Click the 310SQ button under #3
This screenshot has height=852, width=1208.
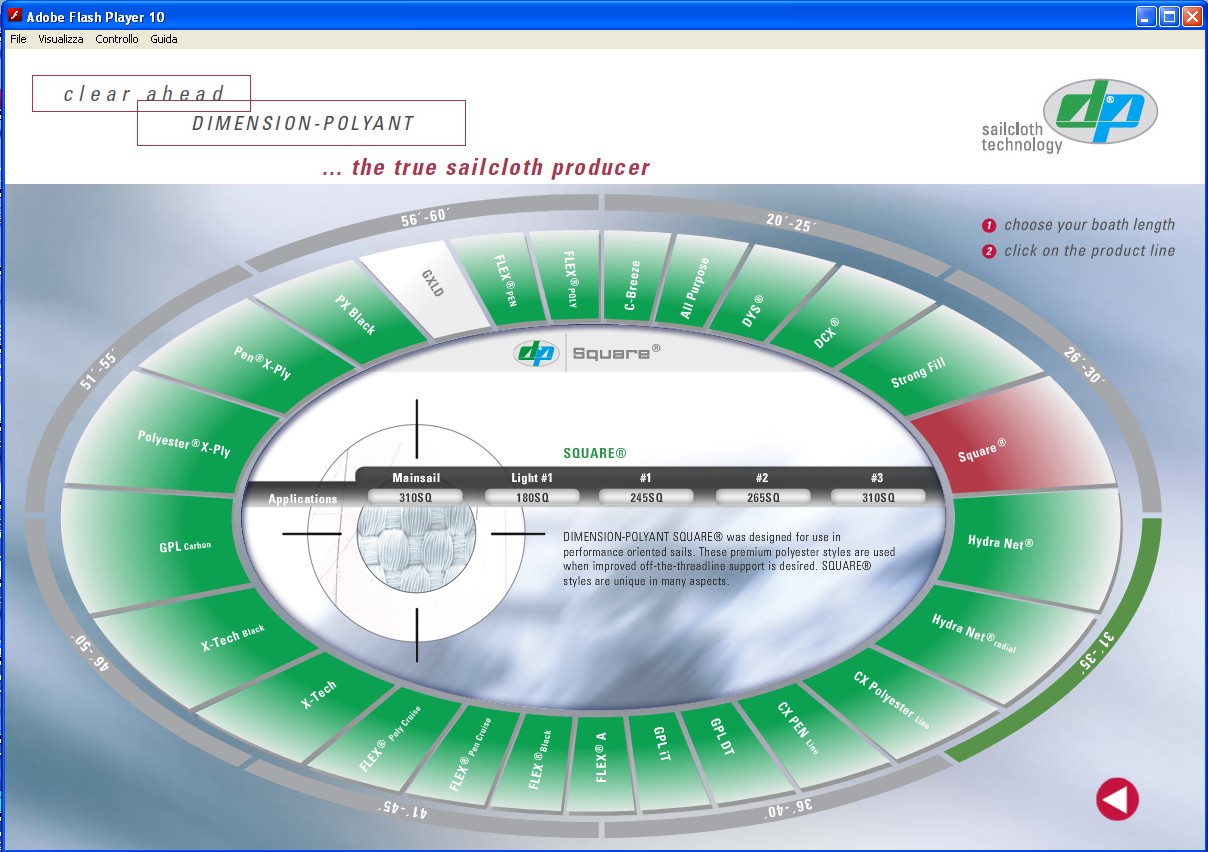point(878,497)
